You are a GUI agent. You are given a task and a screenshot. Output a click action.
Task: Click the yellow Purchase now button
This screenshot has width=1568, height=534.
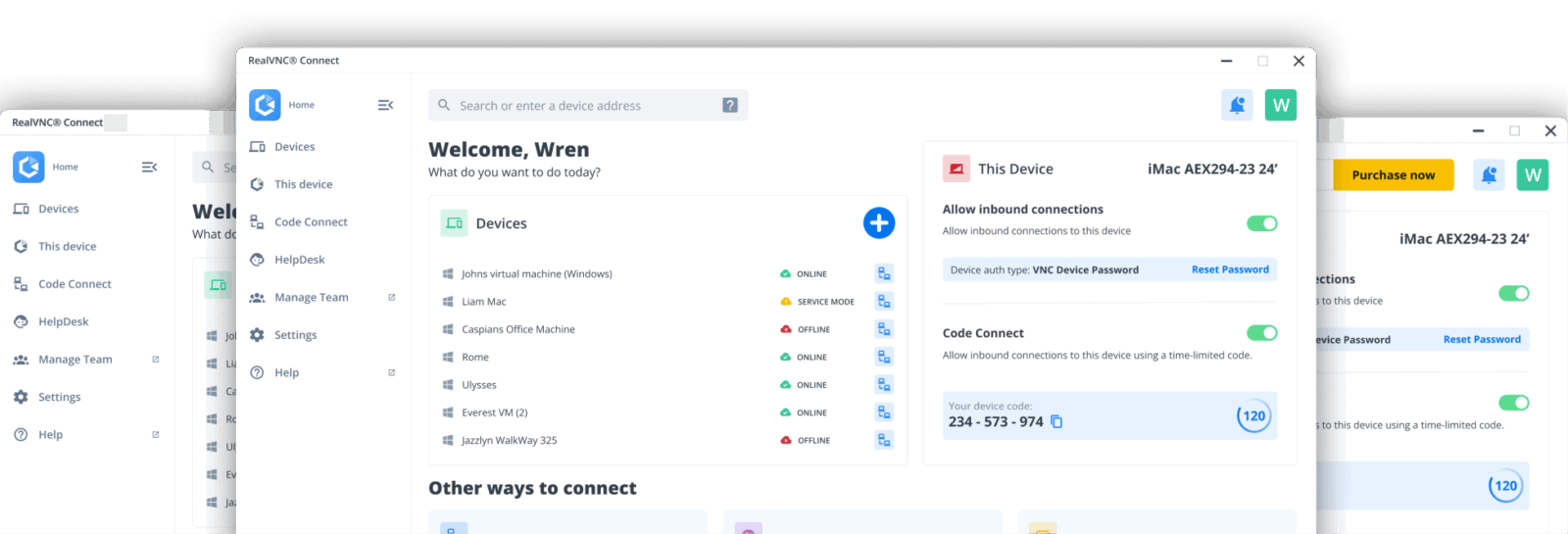tap(1393, 175)
